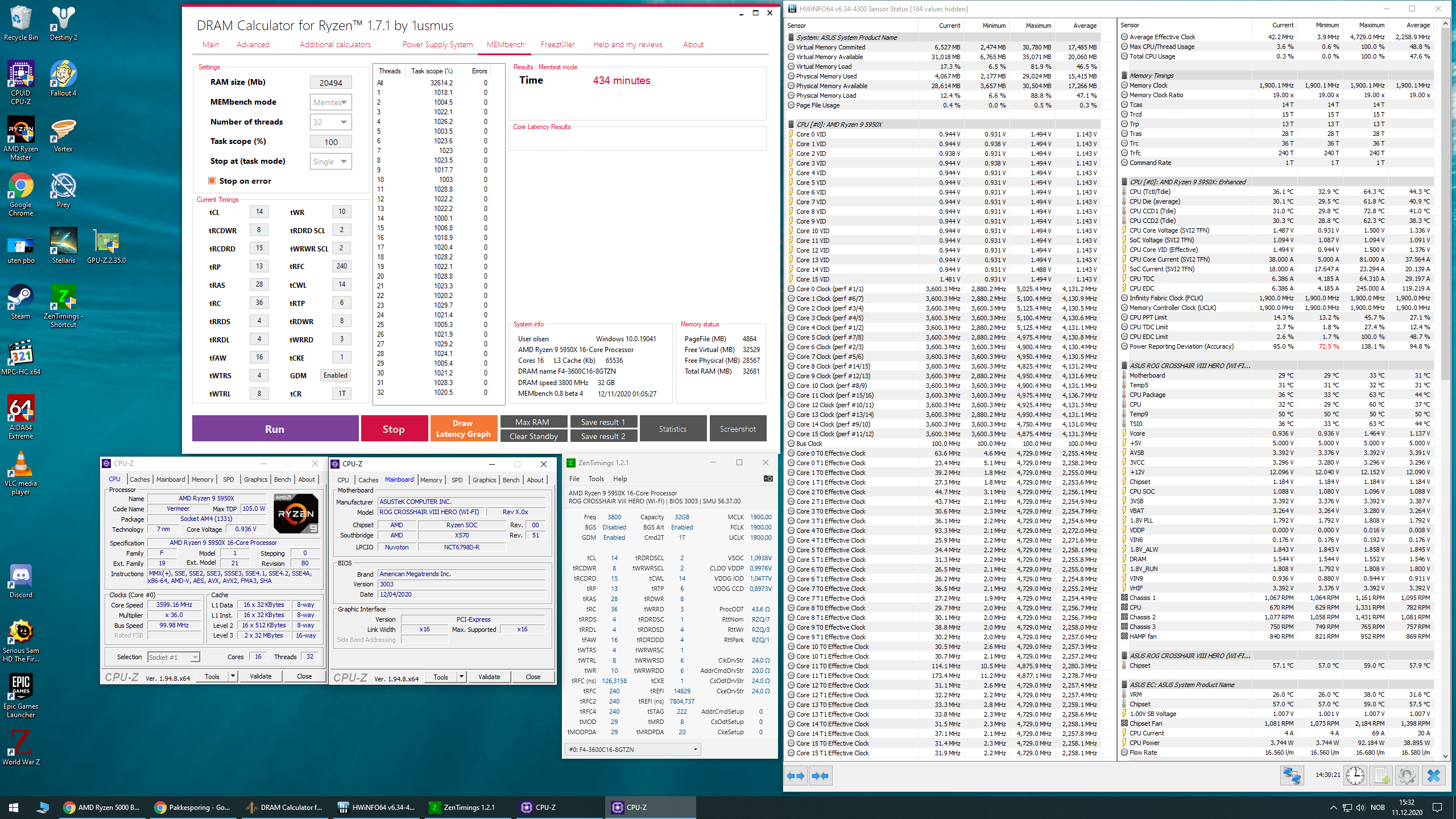Open CPU-Z Socket selection dropdown

(x=173, y=657)
